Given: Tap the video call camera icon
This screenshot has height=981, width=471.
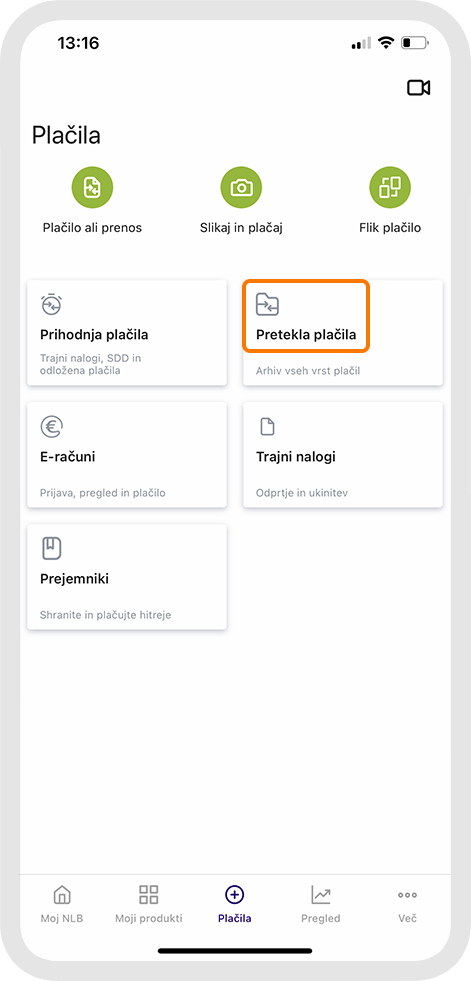Looking at the screenshot, I should tap(418, 88).
